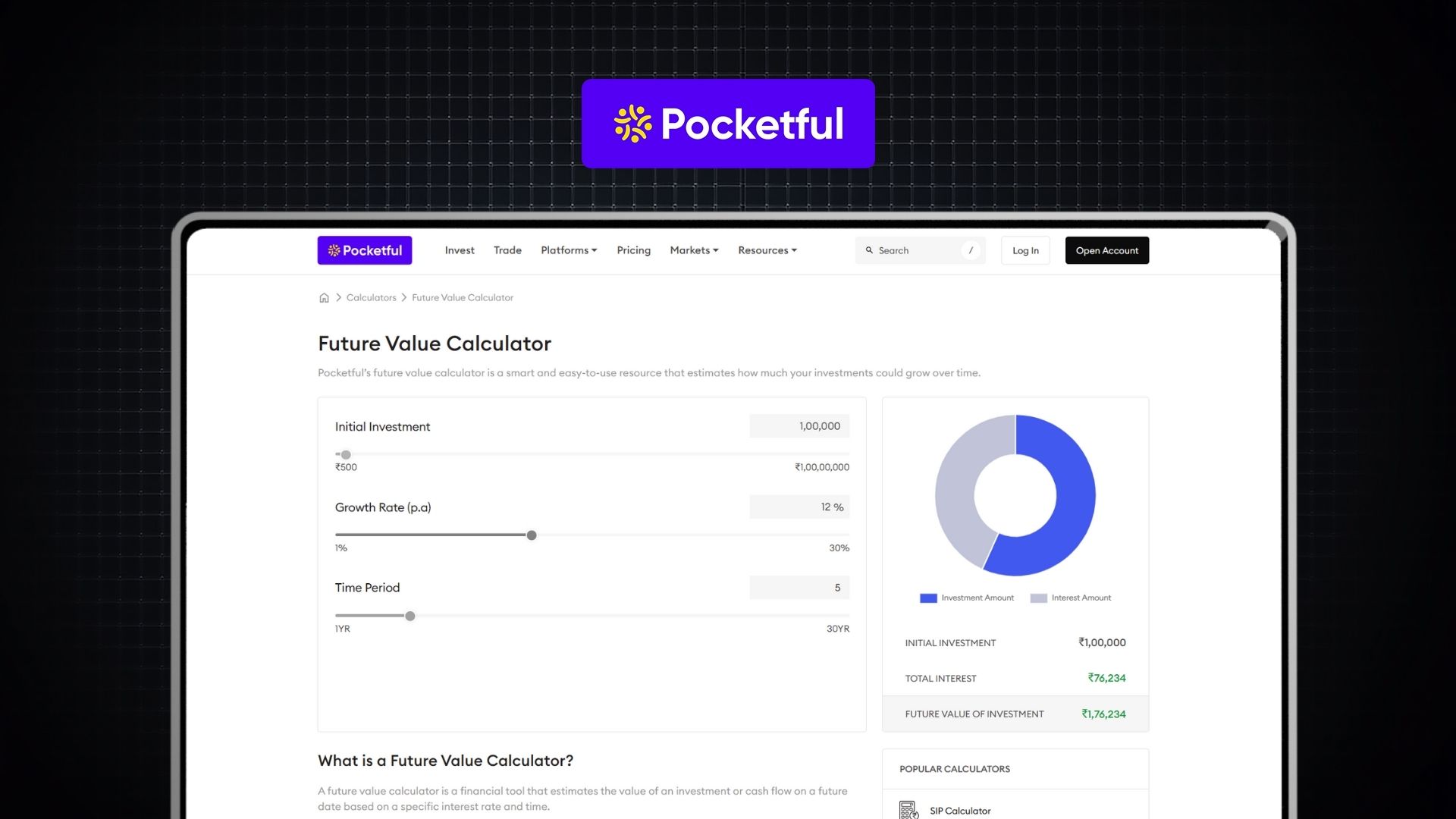This screenshot has width=1456, height=819.
Task: Click the Interest Amount legend swatch
Action: pyautogui.click(x=1037, y=598)
